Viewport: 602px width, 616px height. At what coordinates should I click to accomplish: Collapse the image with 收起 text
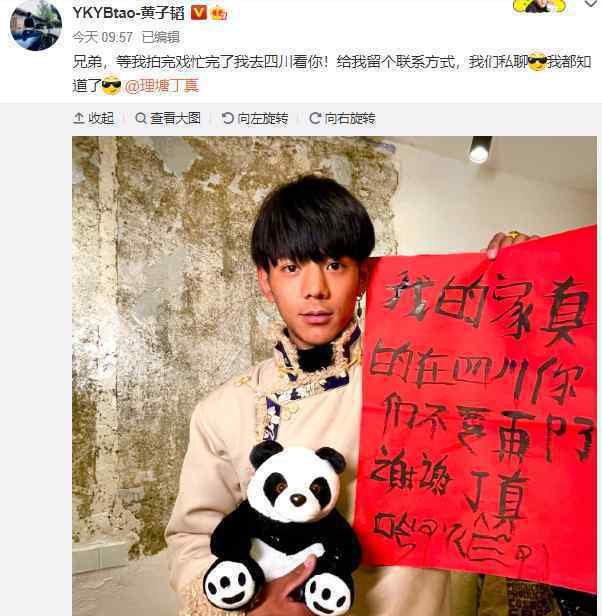coord(101,118)
